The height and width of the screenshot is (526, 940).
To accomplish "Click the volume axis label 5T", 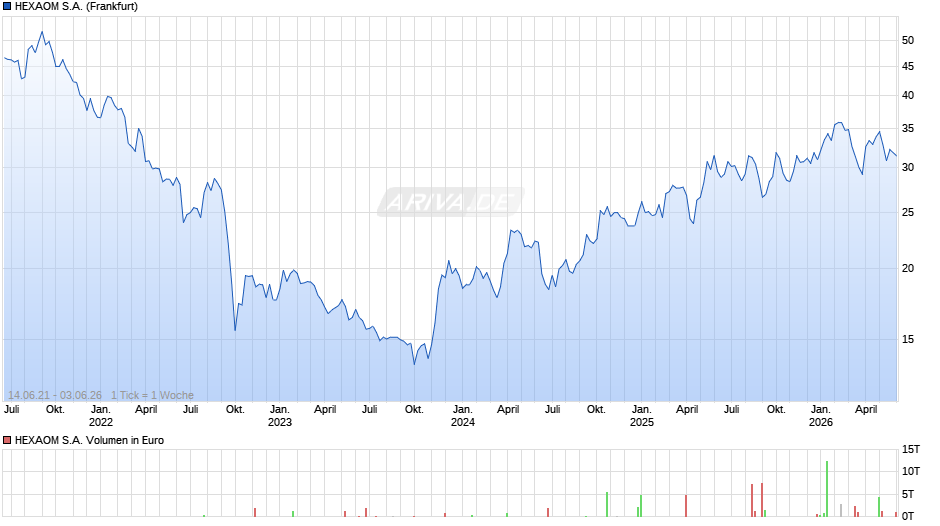I will pos(908,494).
